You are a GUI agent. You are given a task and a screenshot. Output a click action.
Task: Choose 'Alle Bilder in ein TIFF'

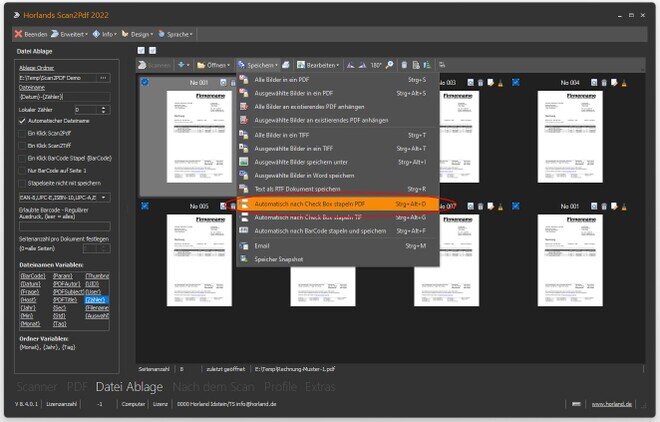click(x=338, y=135)
